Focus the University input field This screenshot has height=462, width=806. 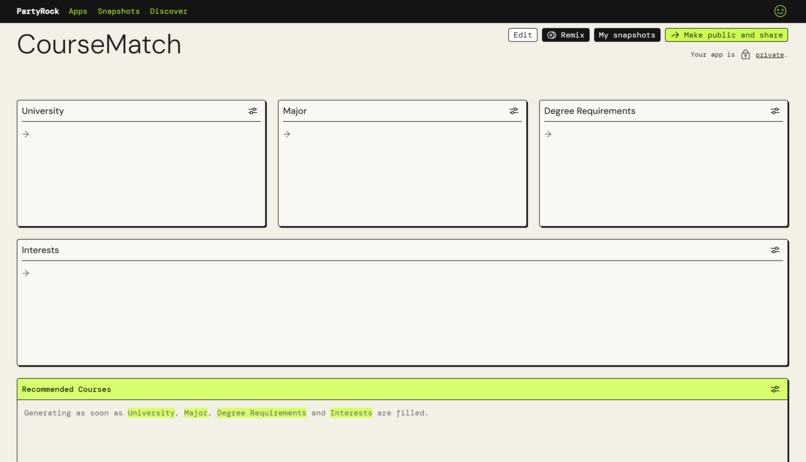click(141, 175)
